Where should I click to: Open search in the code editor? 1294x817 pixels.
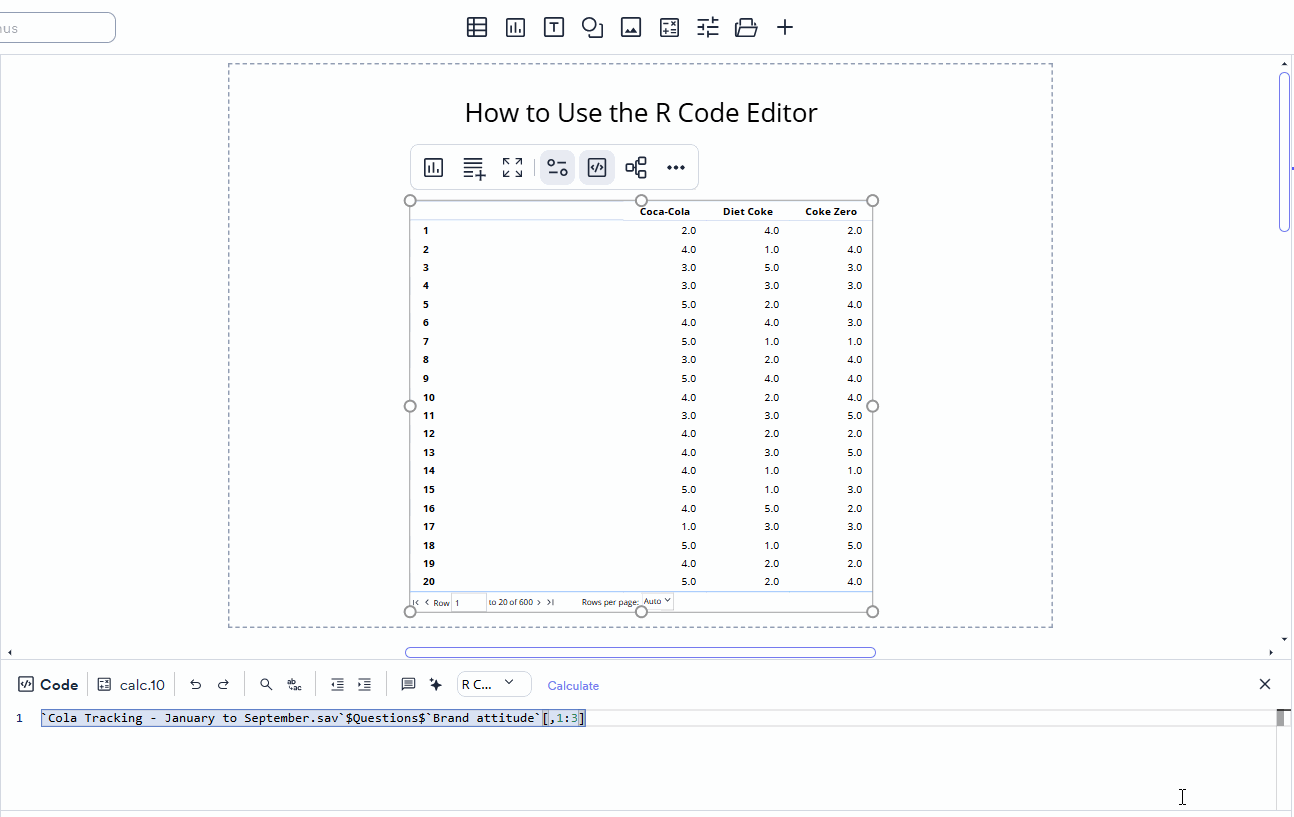[x=266, y=685]
